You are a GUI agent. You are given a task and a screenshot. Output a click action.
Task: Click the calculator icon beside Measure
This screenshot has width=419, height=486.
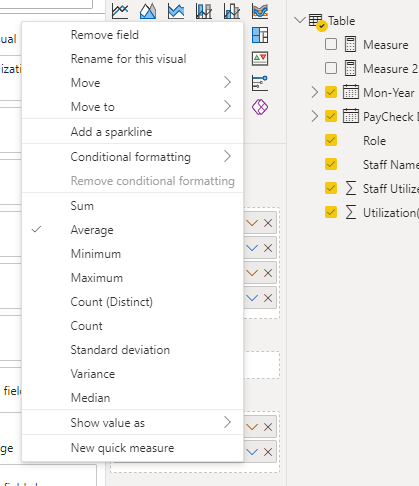click(350, 44)
